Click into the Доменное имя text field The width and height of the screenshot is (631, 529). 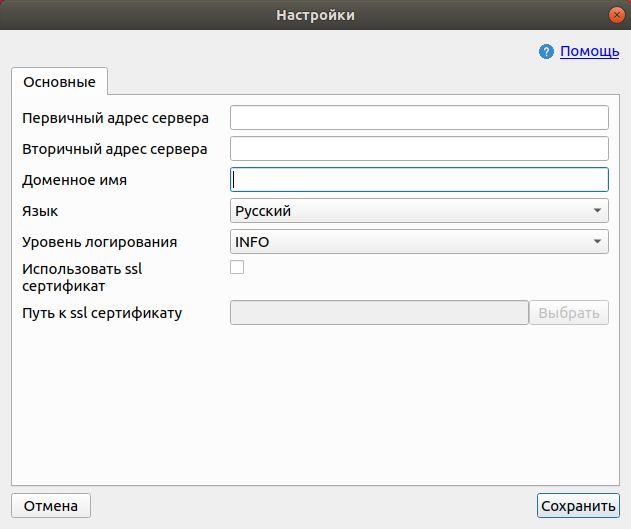(x=419, y=180)
